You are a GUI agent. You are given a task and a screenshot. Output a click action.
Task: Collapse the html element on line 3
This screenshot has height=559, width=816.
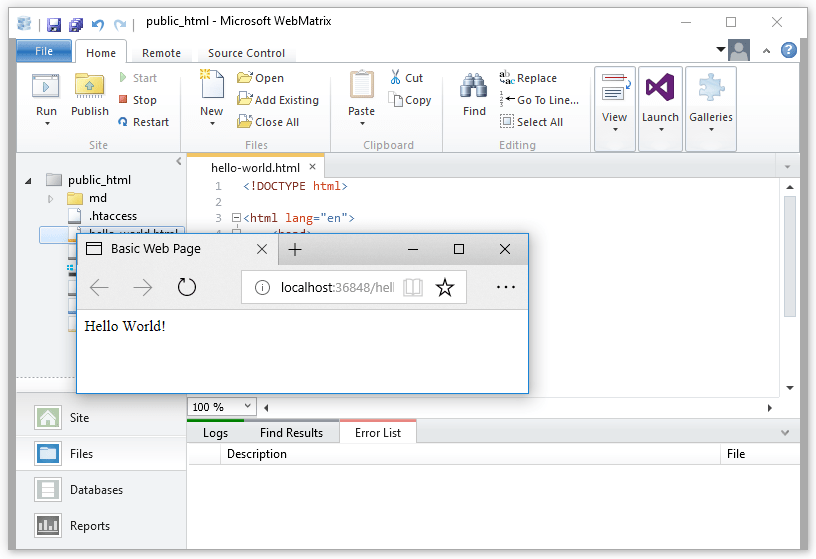pyautogui.click(x=236, y=218)
